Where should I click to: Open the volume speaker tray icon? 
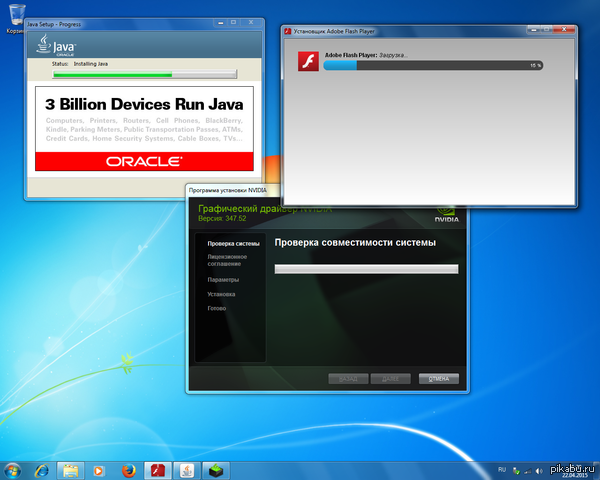tap(539, 471)
